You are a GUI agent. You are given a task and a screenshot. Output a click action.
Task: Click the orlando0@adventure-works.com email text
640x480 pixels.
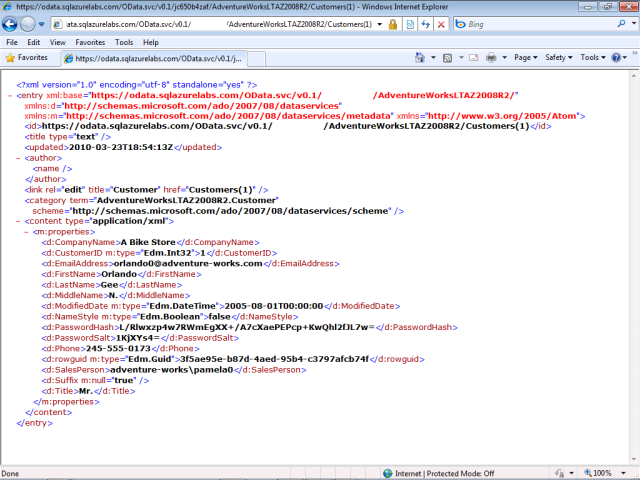coord(188,263)
